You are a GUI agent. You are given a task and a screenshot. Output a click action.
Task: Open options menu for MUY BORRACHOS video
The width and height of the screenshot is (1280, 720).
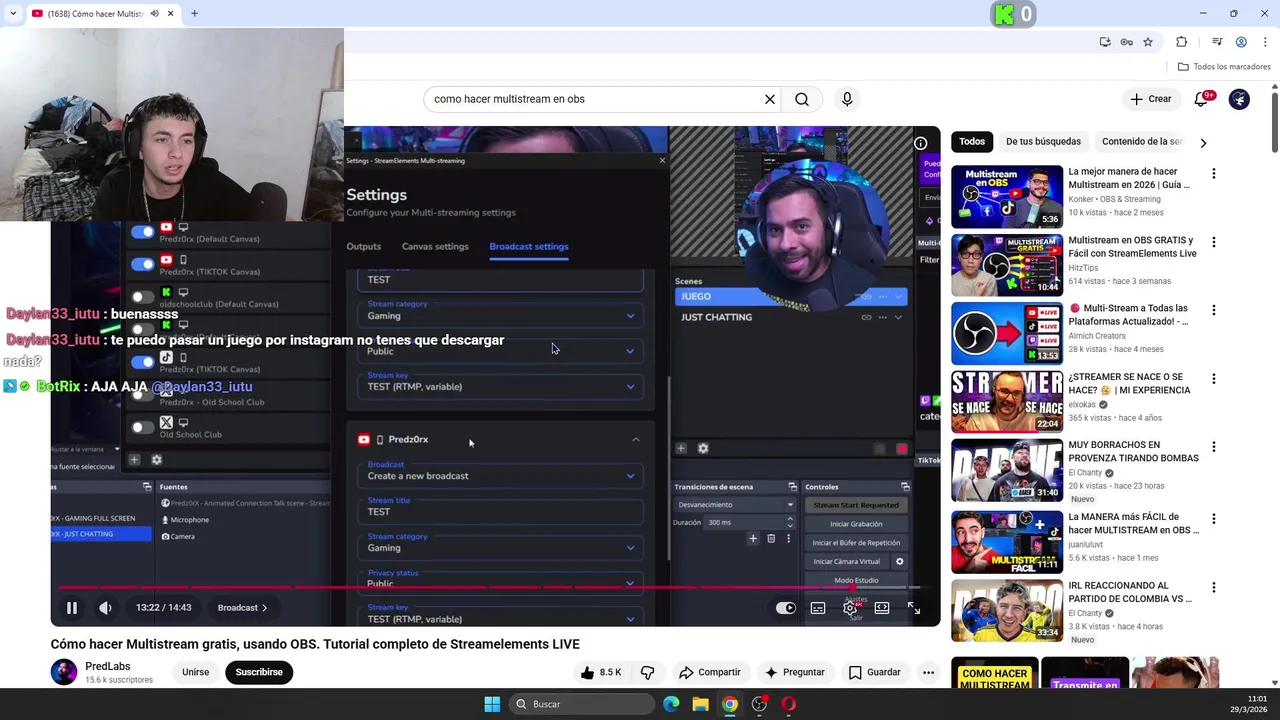(x=1214, y=447)
